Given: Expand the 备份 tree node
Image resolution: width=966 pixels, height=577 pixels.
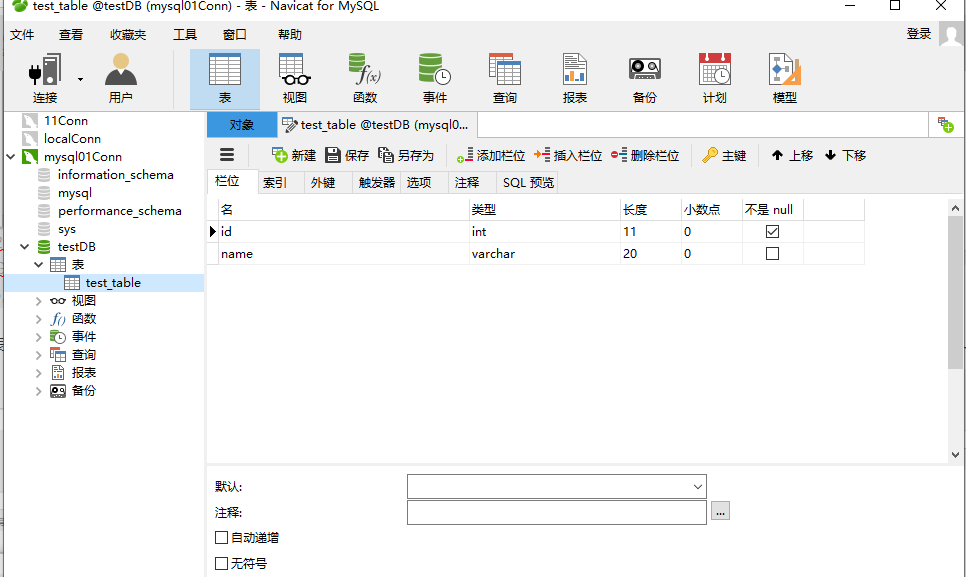Looking at the screenshot, I should click(x=38, y=390).
